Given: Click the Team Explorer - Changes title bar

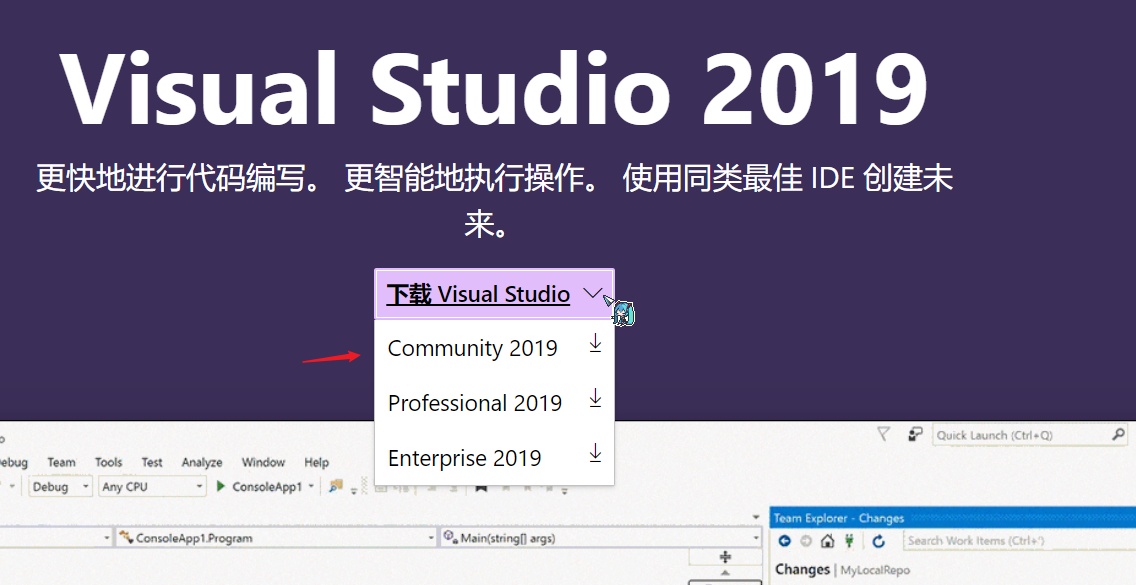Looking at the screenshot, I should click(x=953, y=518).
